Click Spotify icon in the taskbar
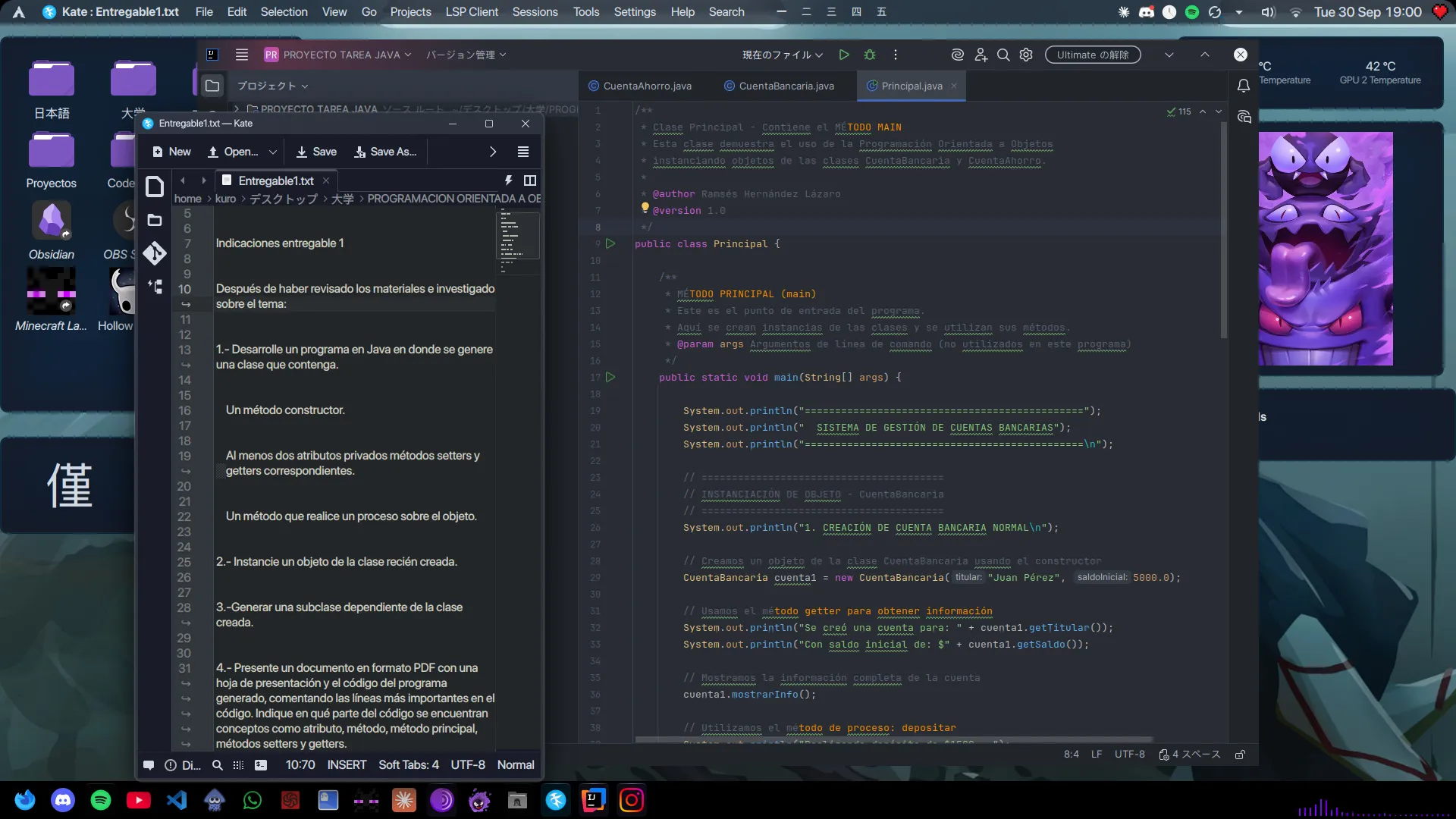This screenshot has height=819, width=1456. (100, 800)
